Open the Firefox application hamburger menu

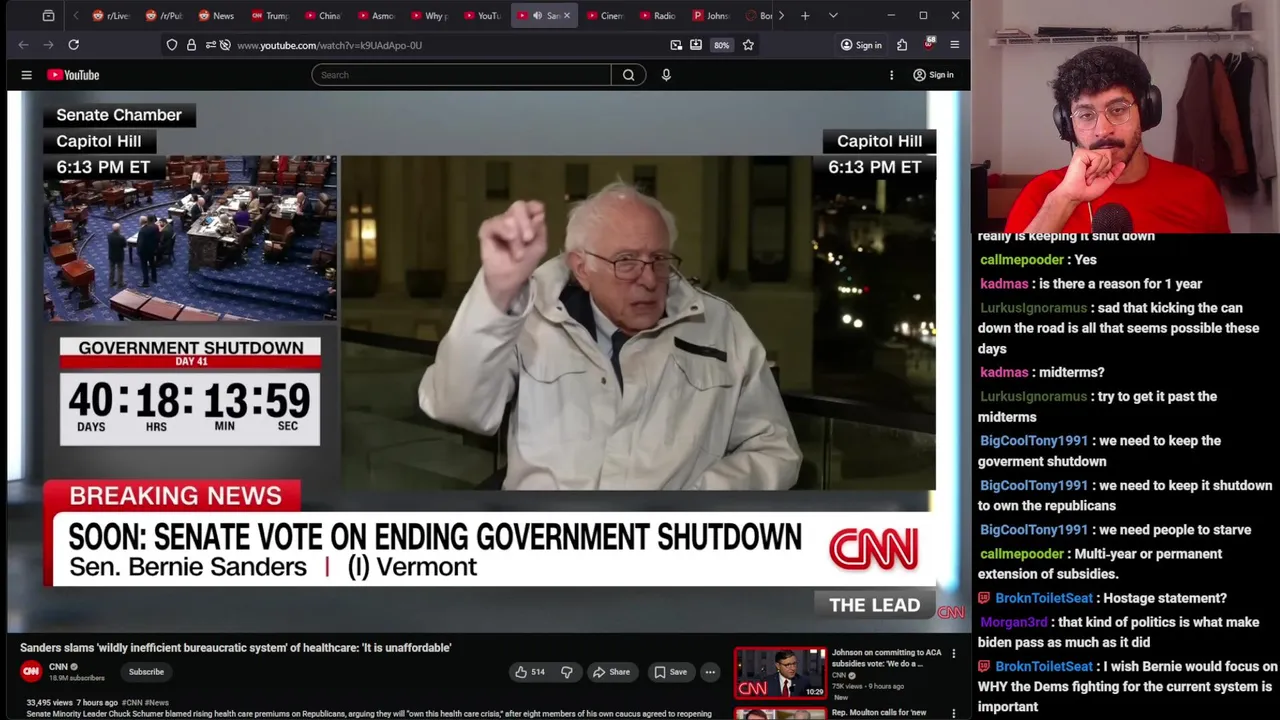coord(954,45)
